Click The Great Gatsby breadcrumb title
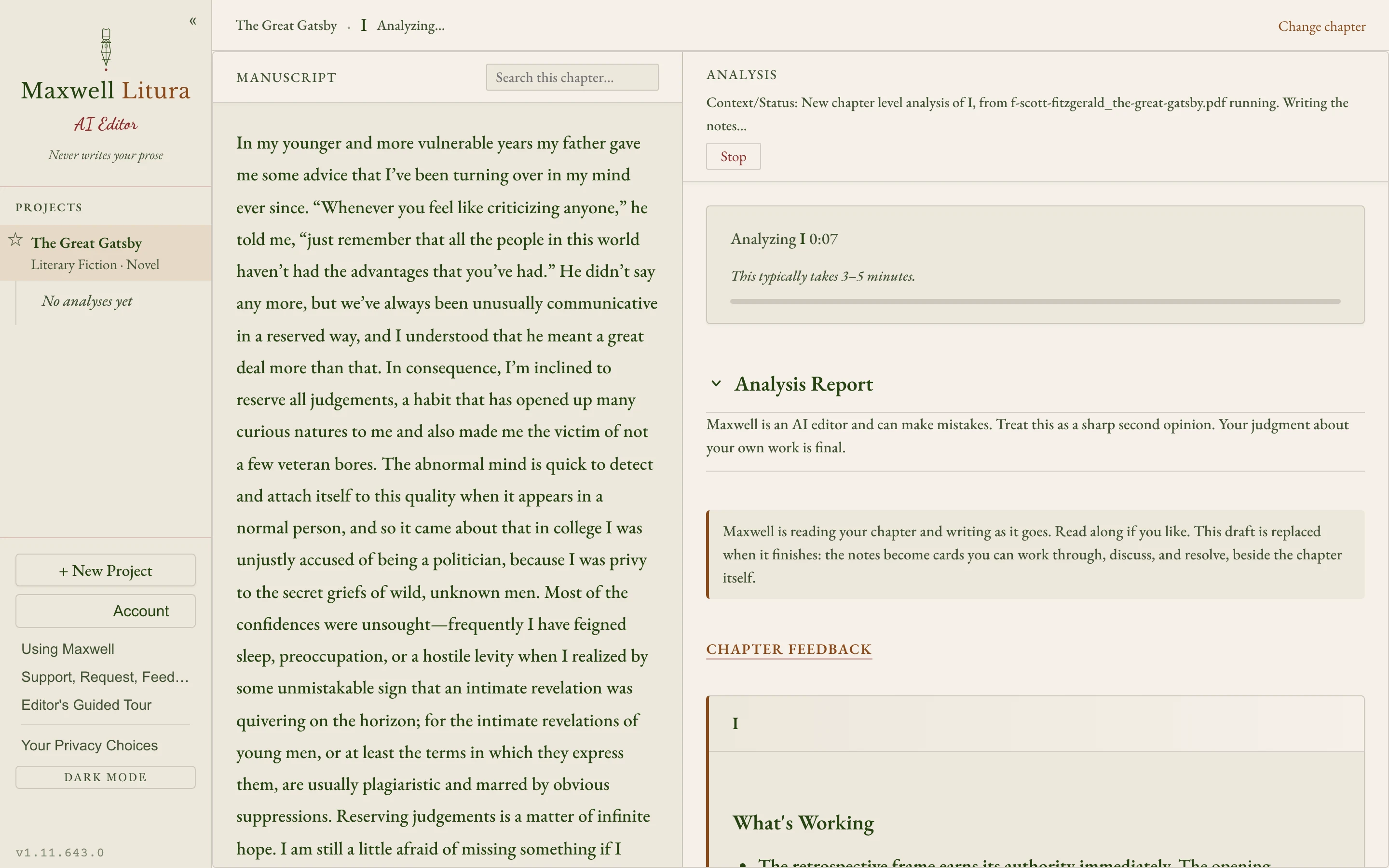Screen dimensions: 1389x868 click(x=286, y=25)
